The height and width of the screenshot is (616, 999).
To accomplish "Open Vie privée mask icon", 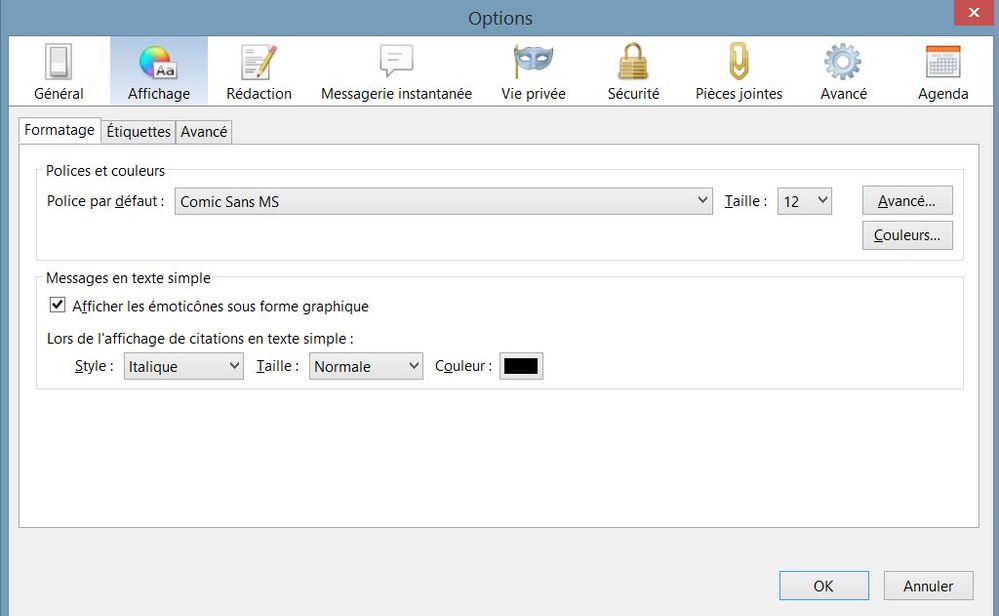I will pos(533,72).
